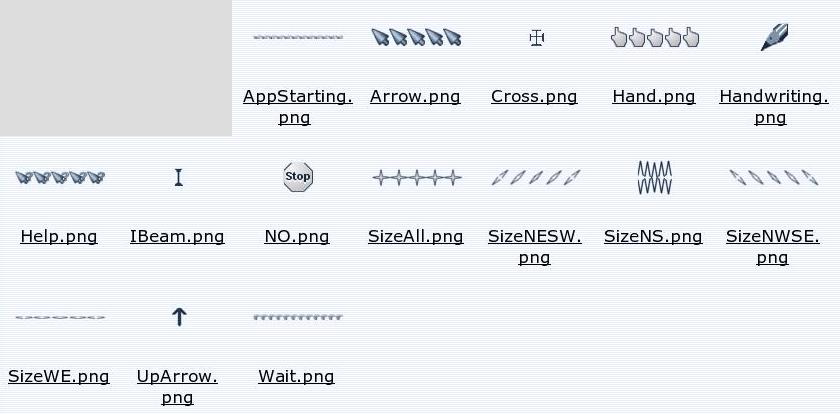840x414 pixels.
Task: Select the SizeNS zigzag cursor image
Action: click(x=655, y=177)
